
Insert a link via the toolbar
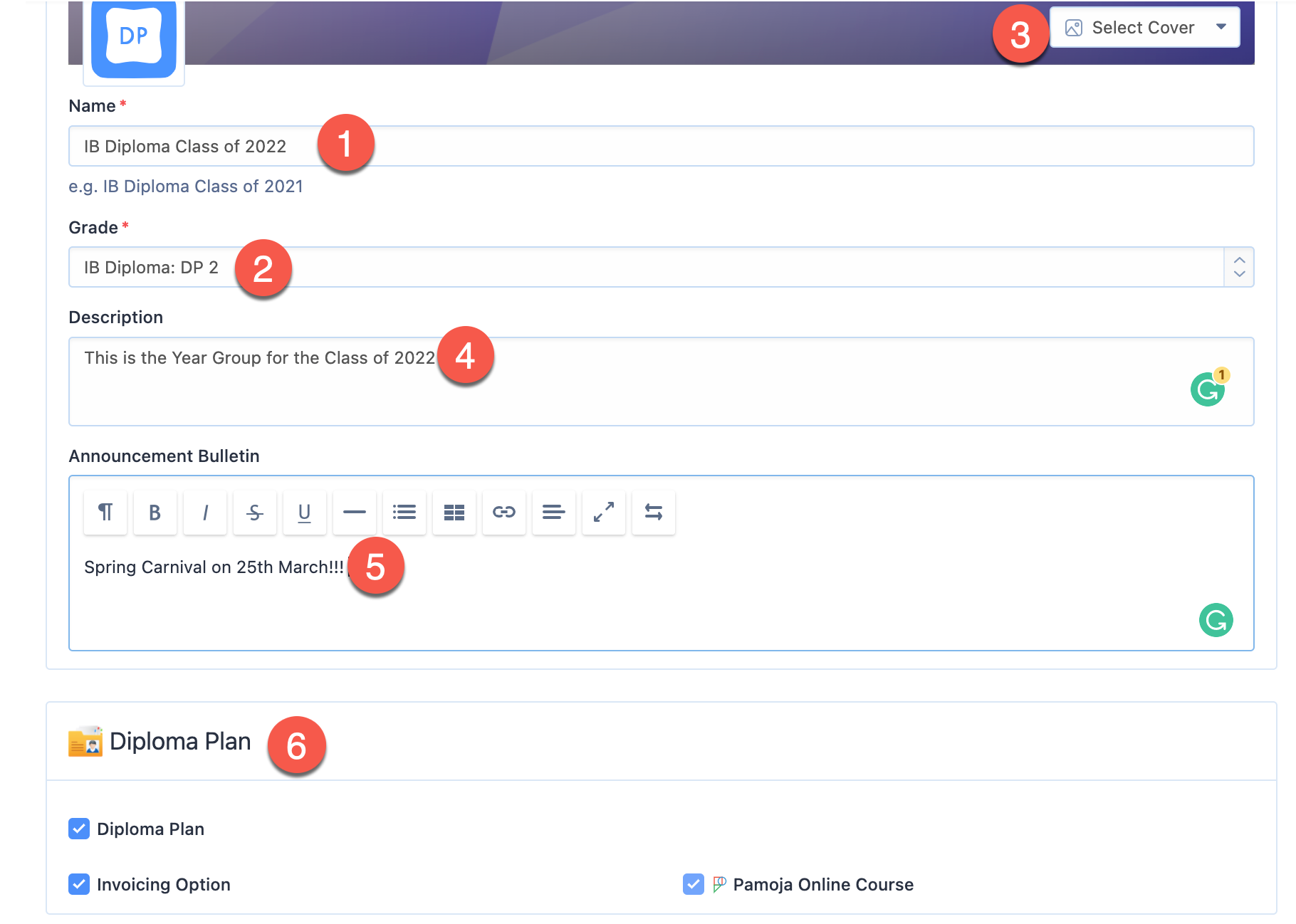[x=504, y=513]
